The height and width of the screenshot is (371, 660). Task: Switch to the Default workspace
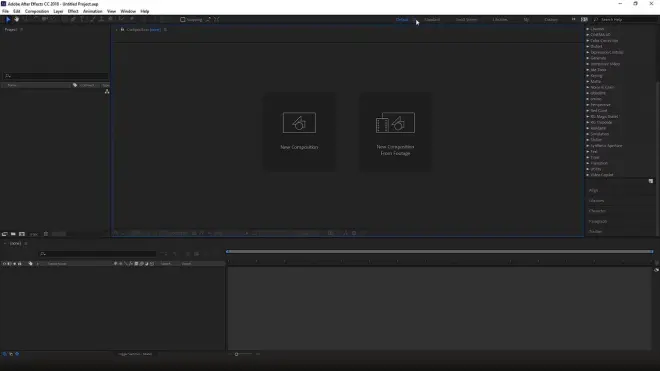click(402, 20)
